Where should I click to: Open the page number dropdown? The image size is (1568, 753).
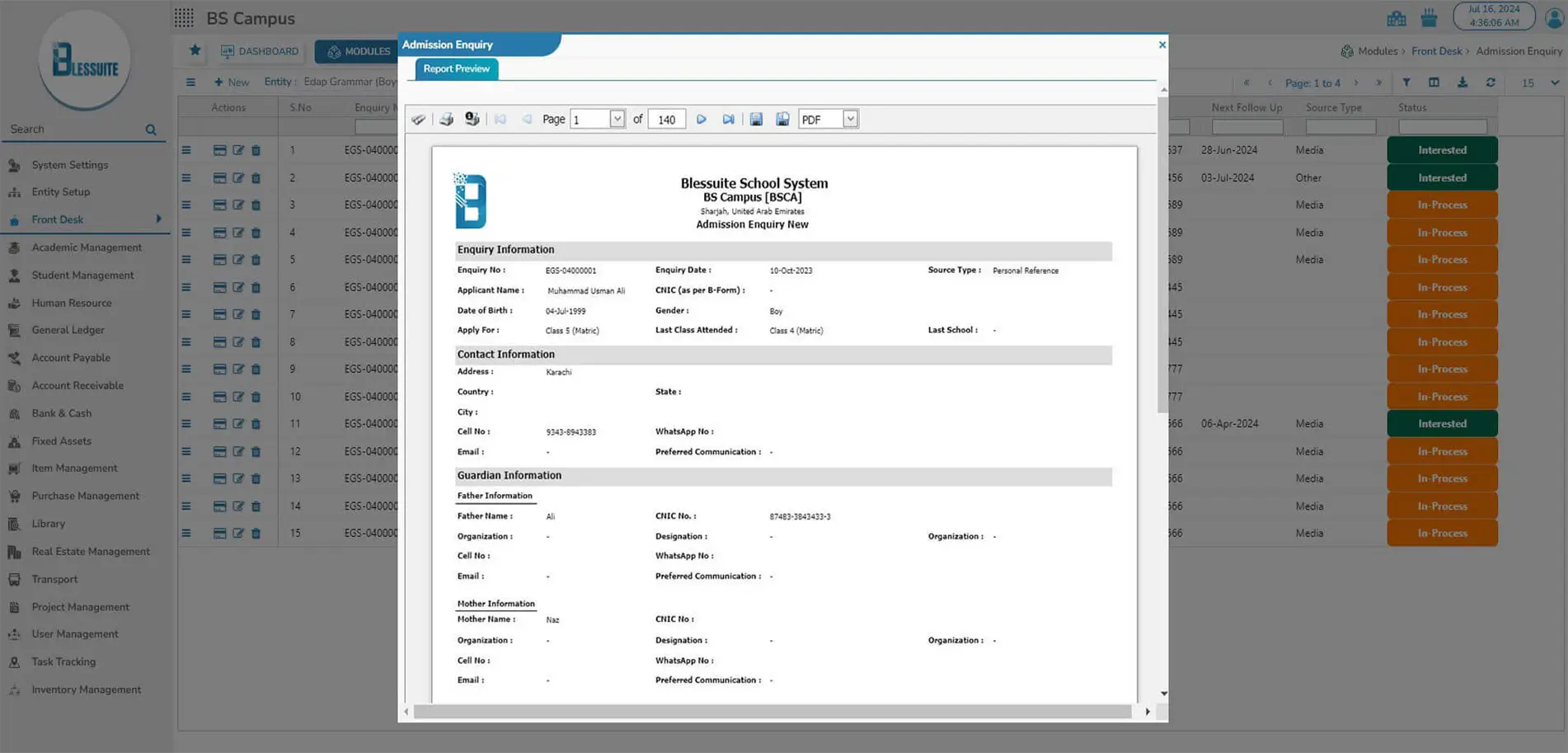point(617,120)
